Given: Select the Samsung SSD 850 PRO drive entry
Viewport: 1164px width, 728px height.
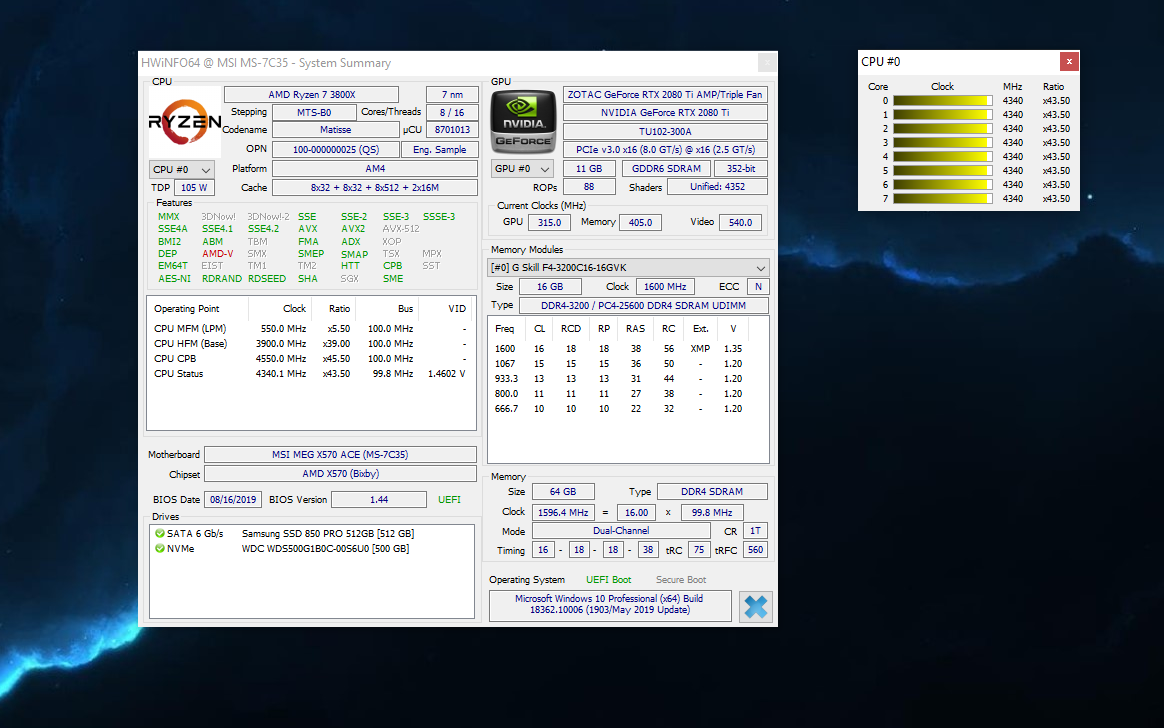Looking at the screenshot, I should [x=312, y=534].
